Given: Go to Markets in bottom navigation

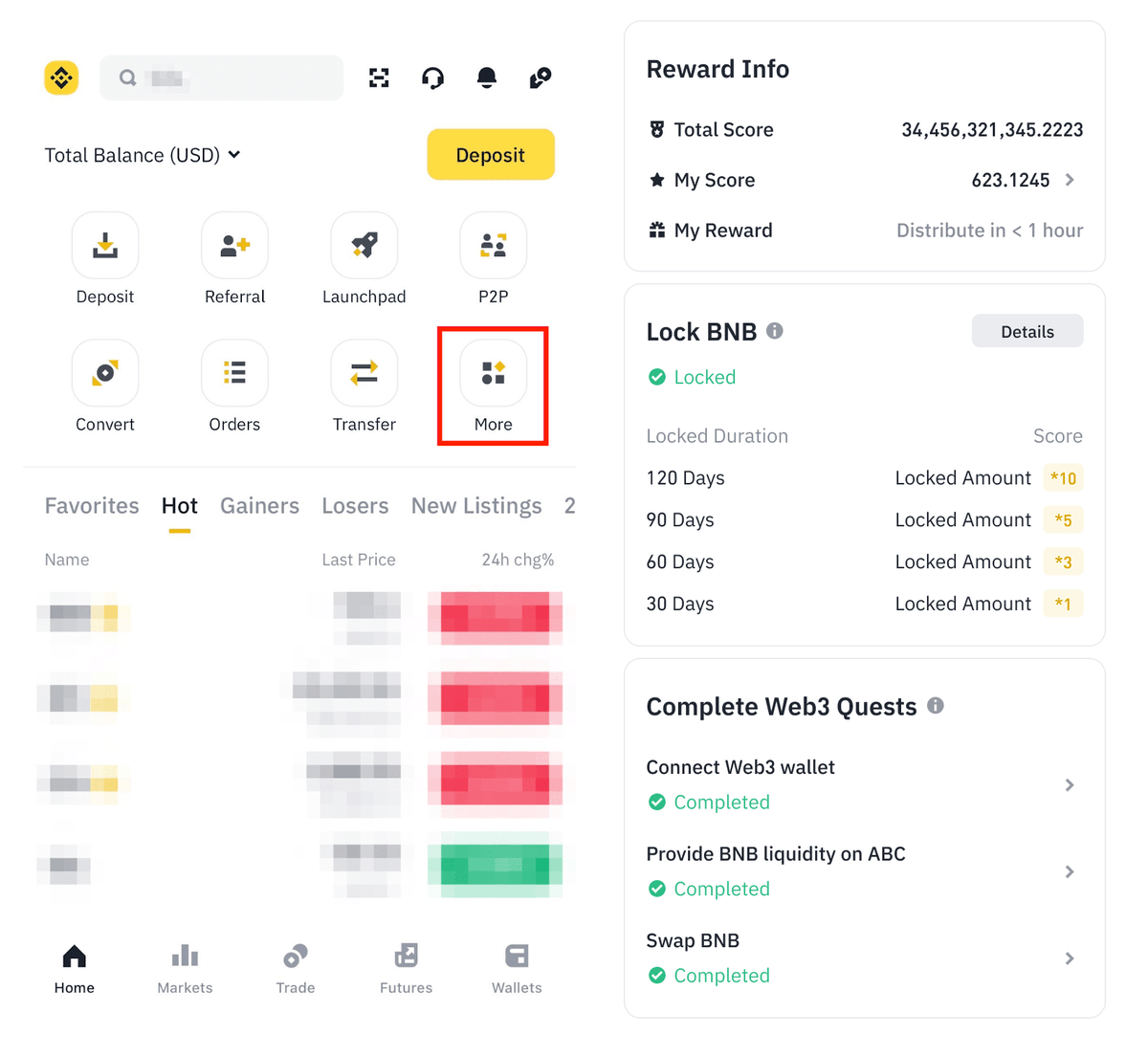Looking at the screenshot, I should (185, 969).
